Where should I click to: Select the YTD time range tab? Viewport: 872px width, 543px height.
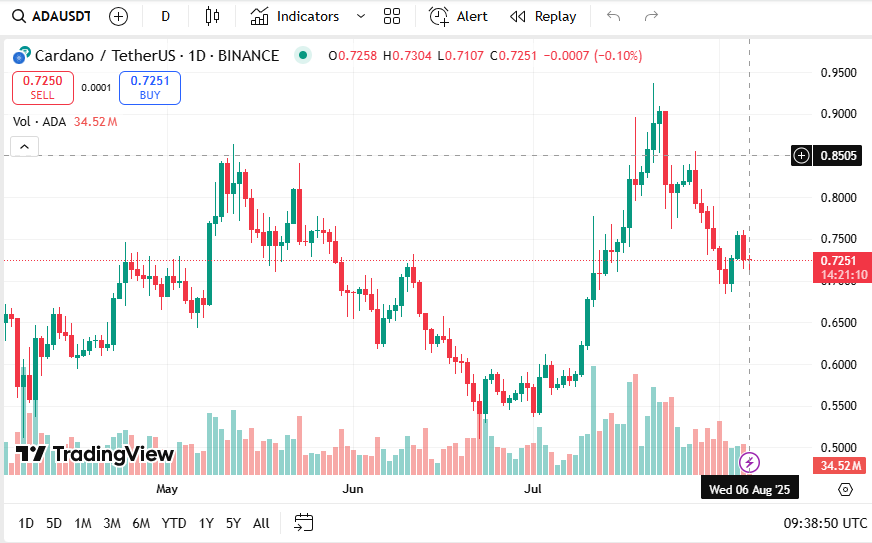(x=174, y=523)
